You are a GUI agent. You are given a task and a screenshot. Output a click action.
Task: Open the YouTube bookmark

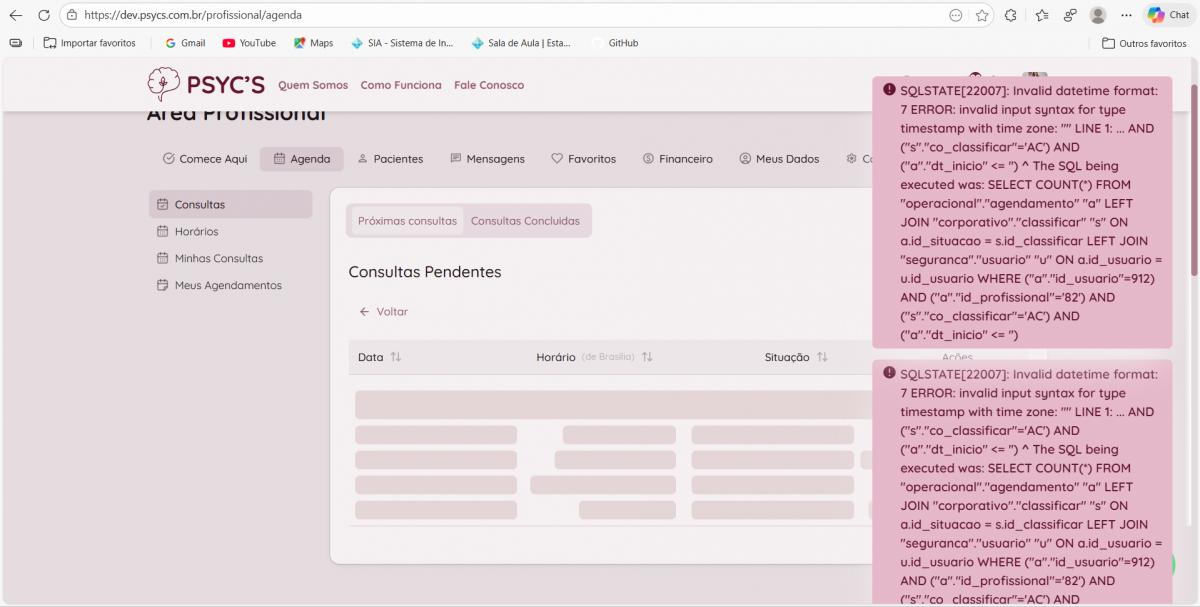pyautogui.click(x=249, y=43)
